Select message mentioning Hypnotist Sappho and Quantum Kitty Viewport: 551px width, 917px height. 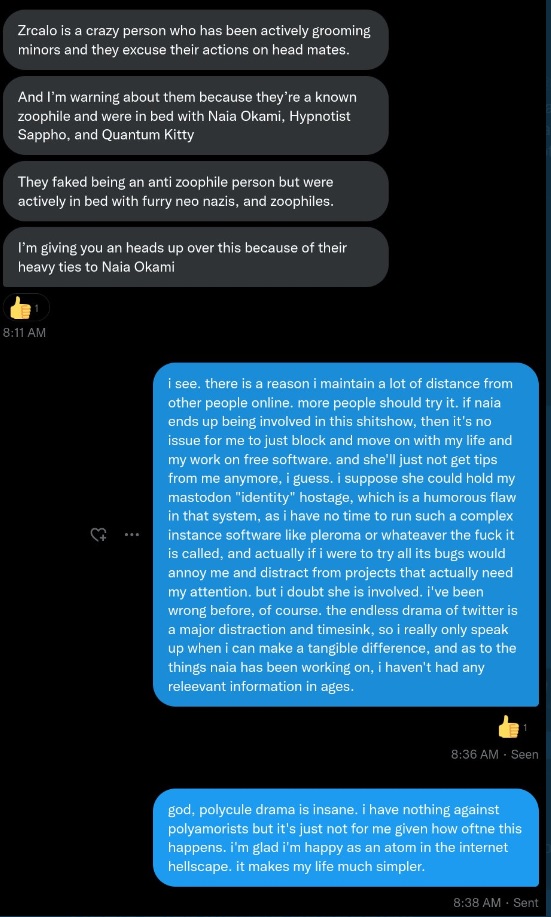pos(195,115)
